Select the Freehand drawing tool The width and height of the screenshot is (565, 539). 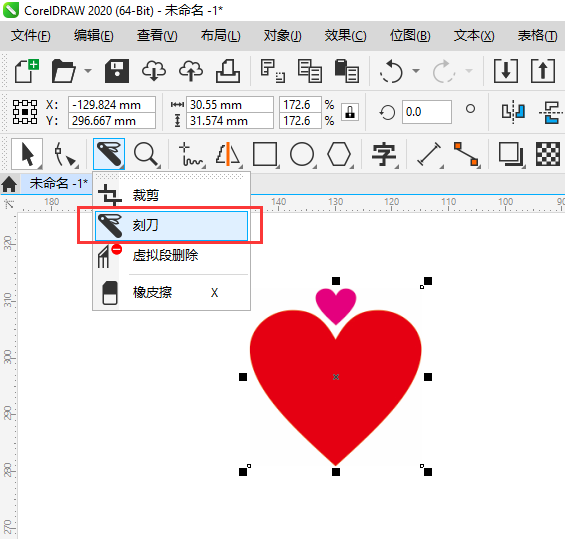click(191, 154)
